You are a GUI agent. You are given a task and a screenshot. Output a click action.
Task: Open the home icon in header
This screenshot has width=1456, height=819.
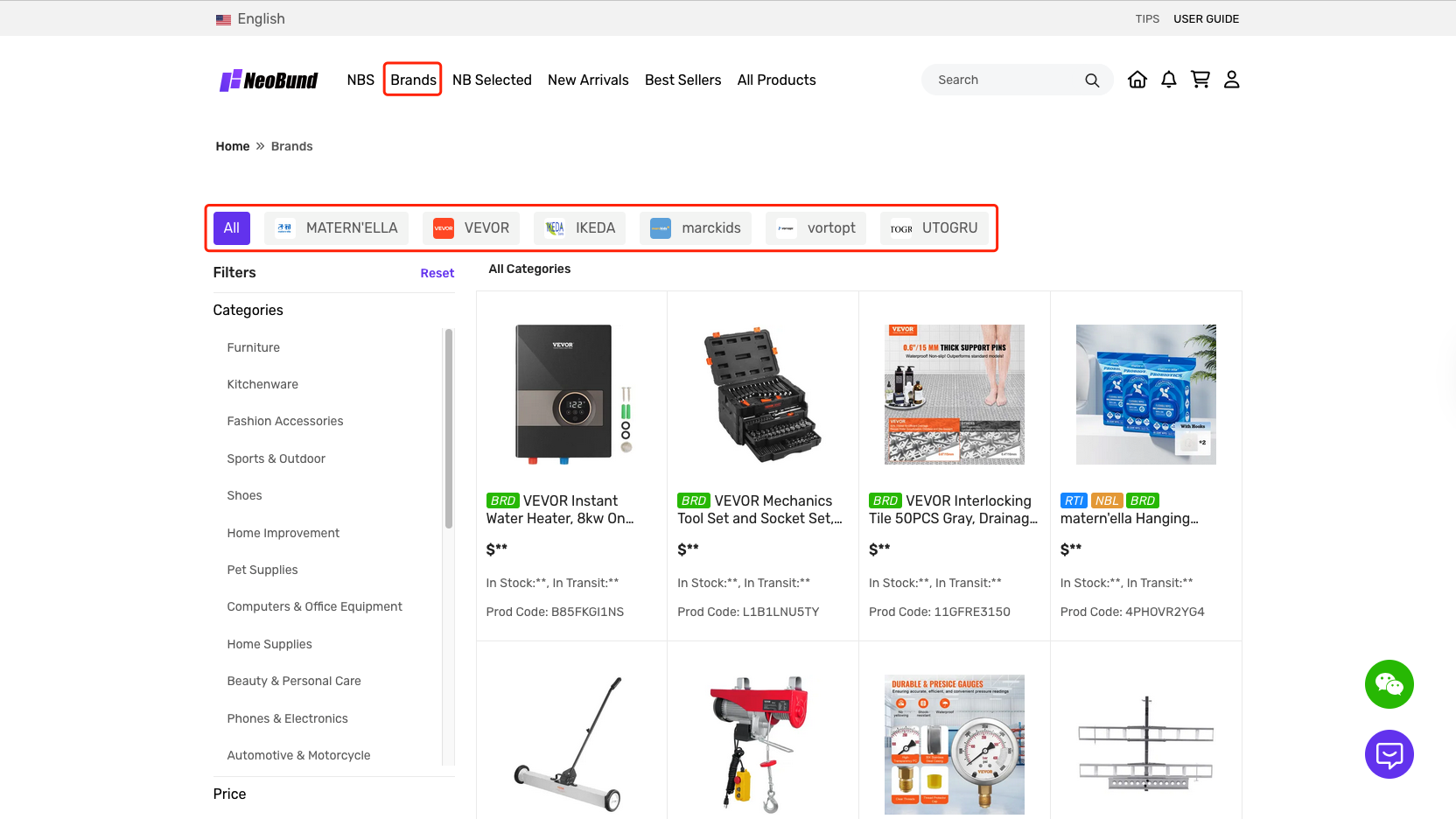coord(1137,80)
